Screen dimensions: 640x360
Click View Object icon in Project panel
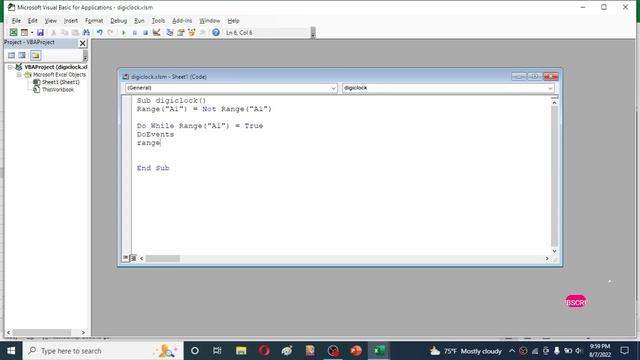pos(22,55)
